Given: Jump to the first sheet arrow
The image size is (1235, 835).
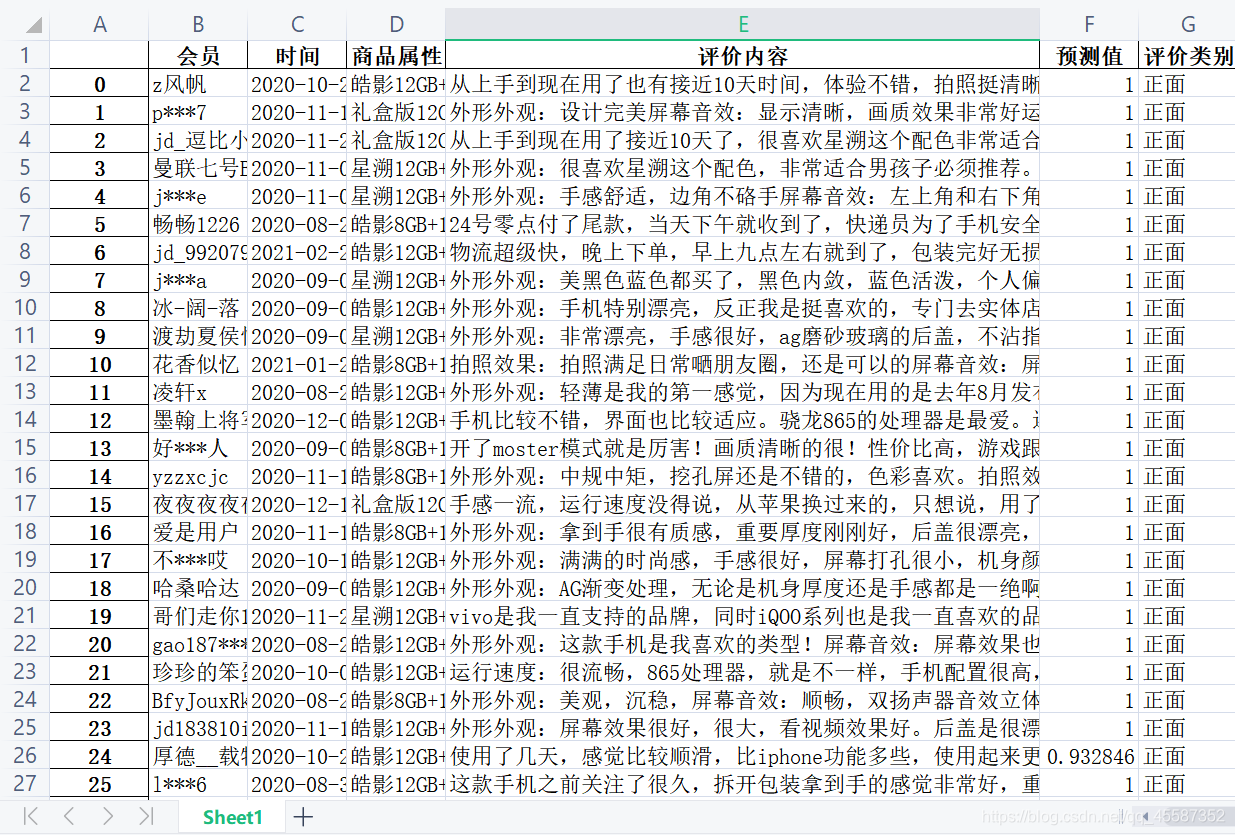Looking at the screenshot, I should click(x=30, y=817).
